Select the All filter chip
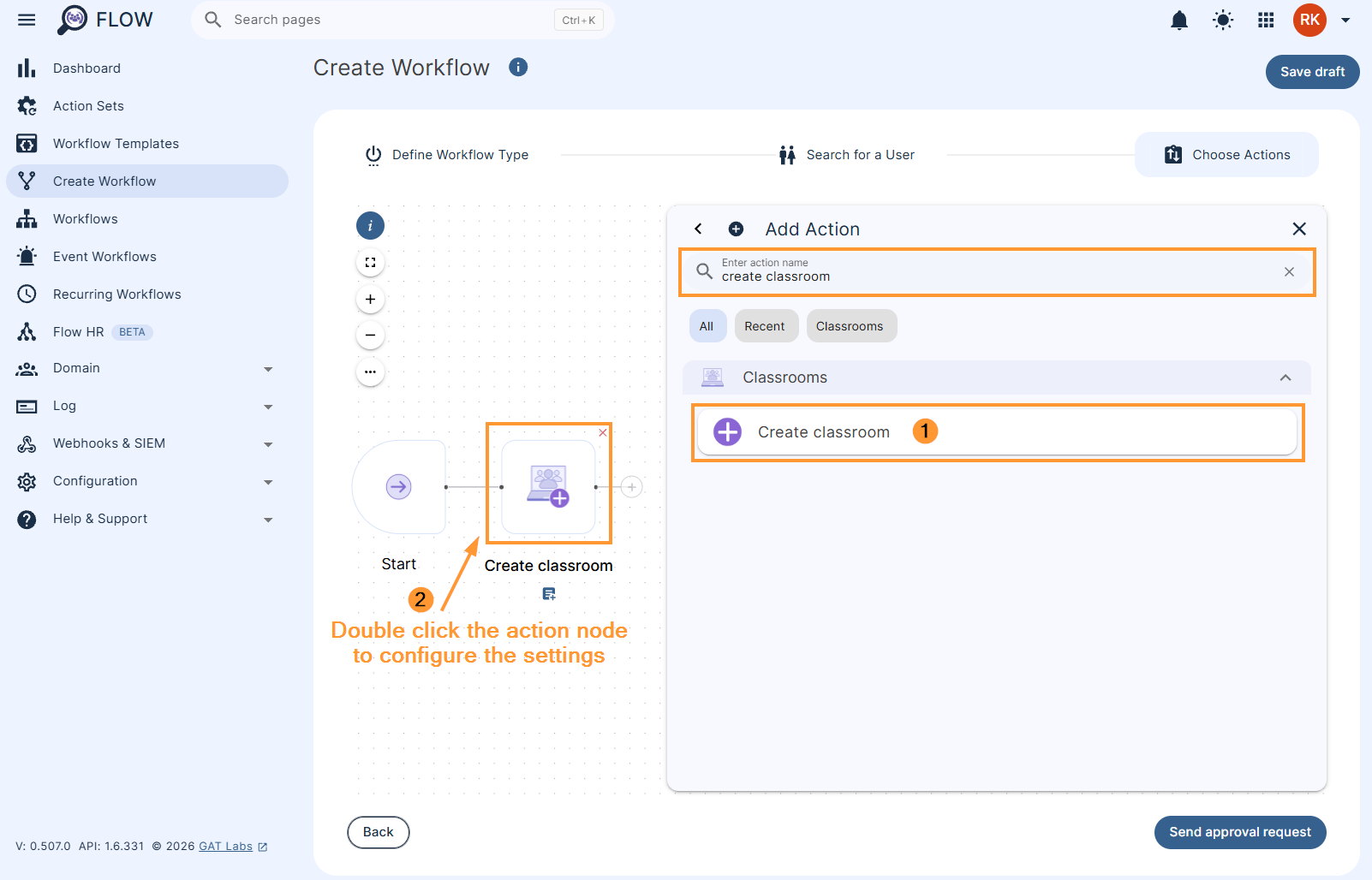Screen dimensions: 1372x880 point(707,326)
